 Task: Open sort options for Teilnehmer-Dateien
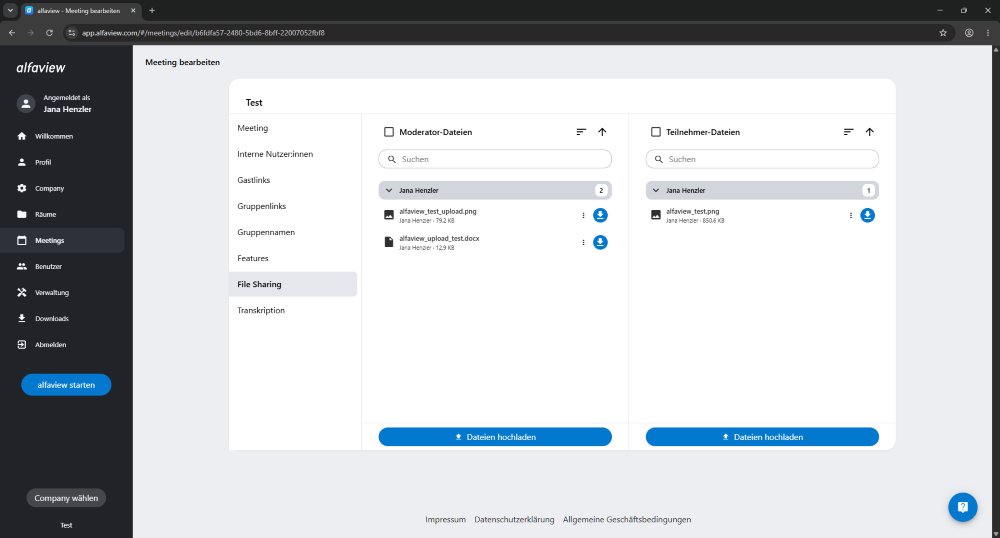coord(848,132)
